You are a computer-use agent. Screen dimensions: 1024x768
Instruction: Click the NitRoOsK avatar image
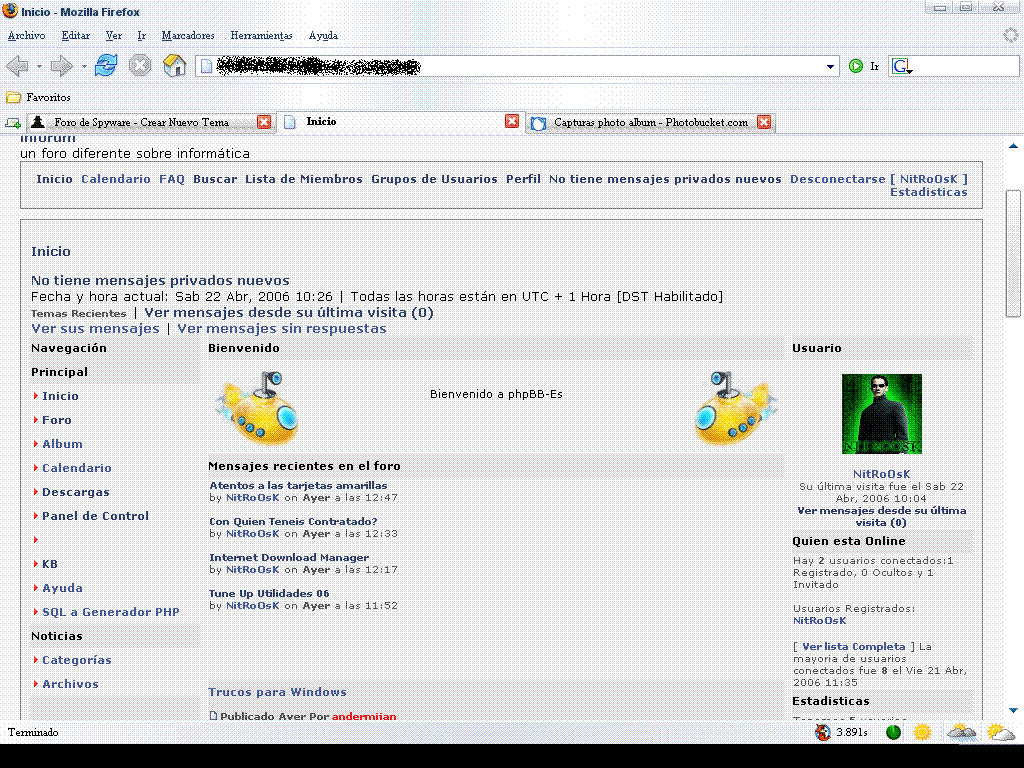882,414
